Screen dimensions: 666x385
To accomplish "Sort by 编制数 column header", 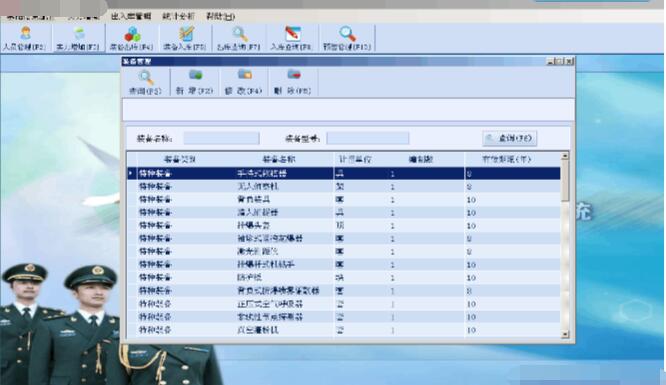I will [420, 159].
